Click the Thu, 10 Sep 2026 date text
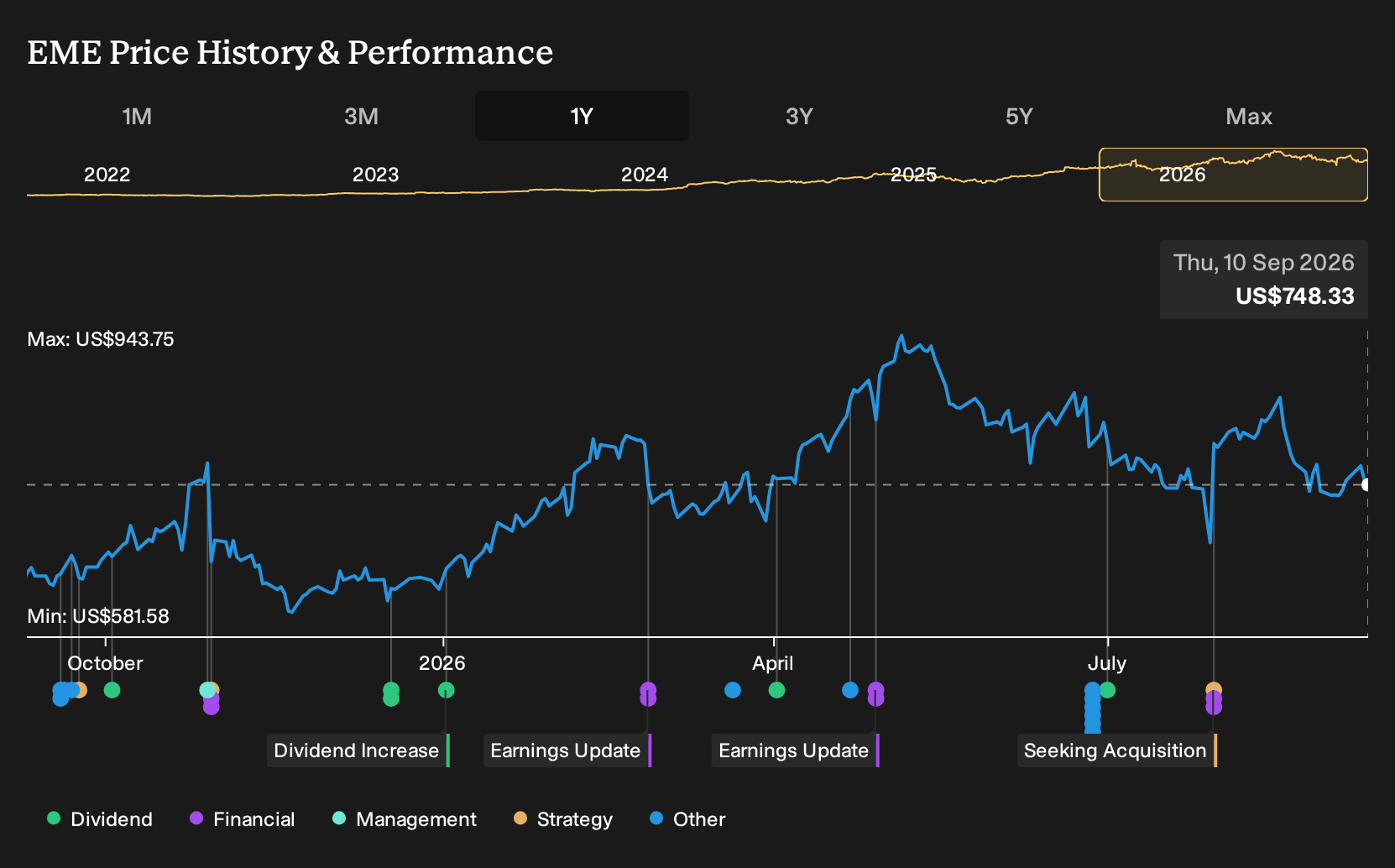The height and width of the screenshot is (868, 1395). click(1264, 263)
